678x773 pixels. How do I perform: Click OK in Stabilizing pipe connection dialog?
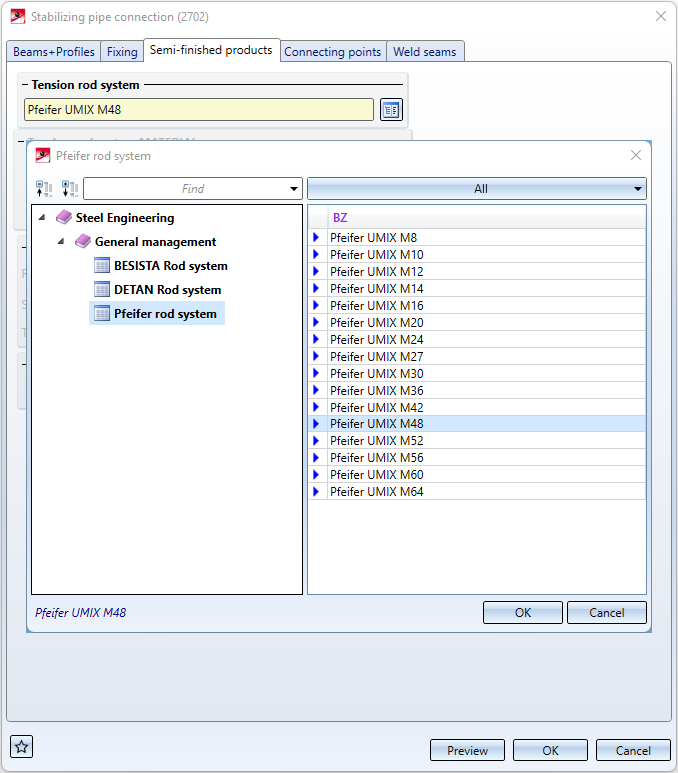tap(550, 750)
